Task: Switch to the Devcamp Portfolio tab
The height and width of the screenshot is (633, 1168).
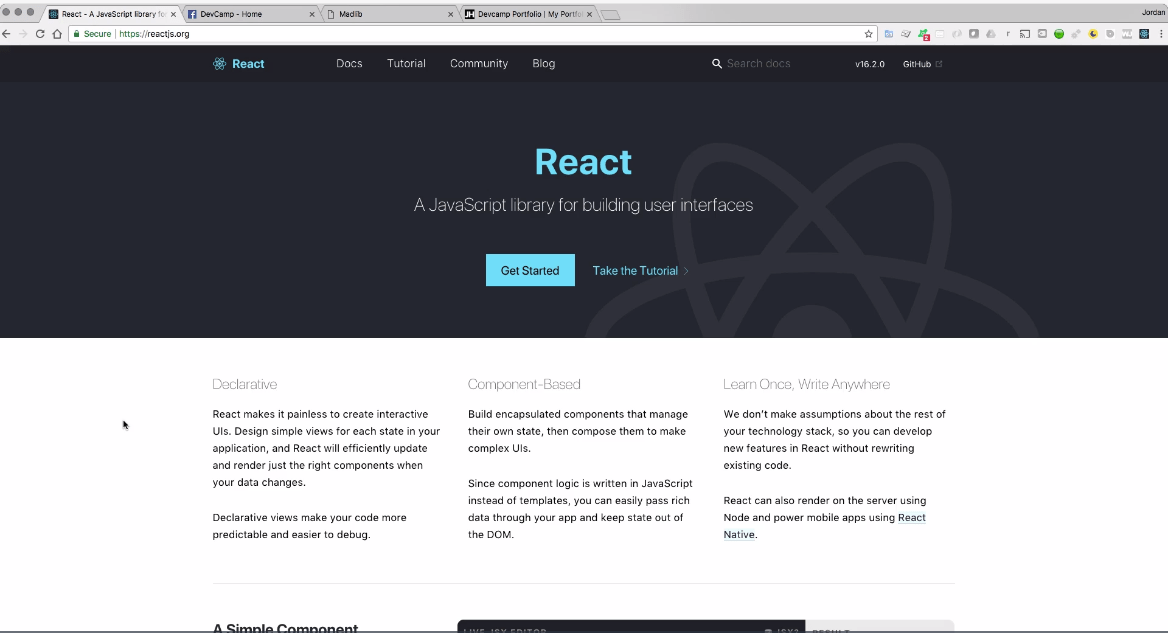Action: point(529,14)
